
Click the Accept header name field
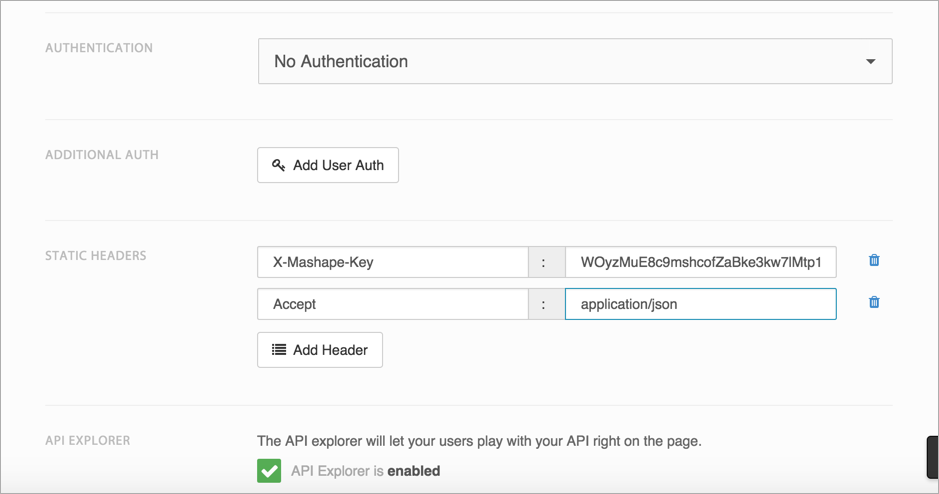coord(392,304)
